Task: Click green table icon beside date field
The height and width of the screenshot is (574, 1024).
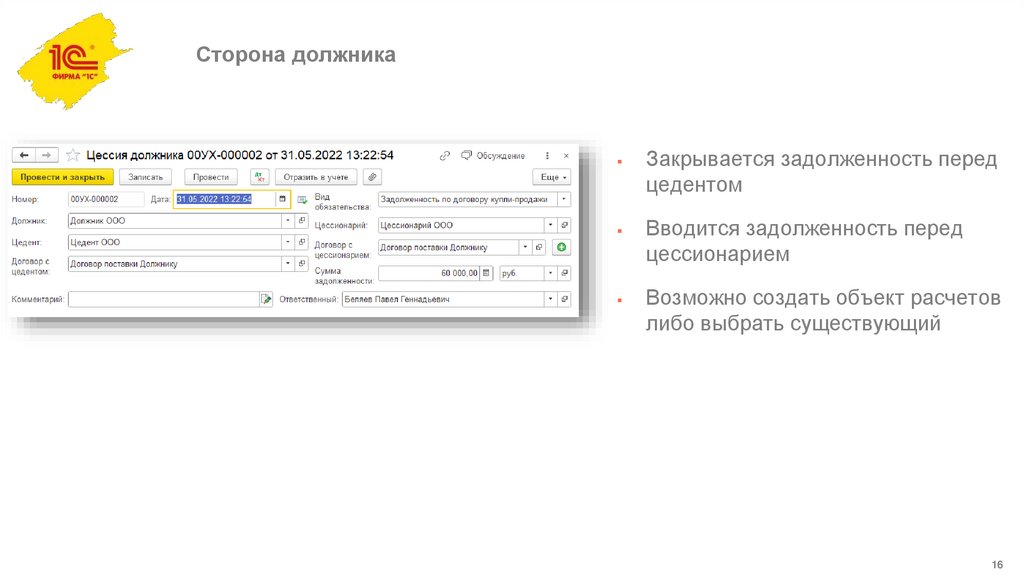Action: (x=302, y=200)
